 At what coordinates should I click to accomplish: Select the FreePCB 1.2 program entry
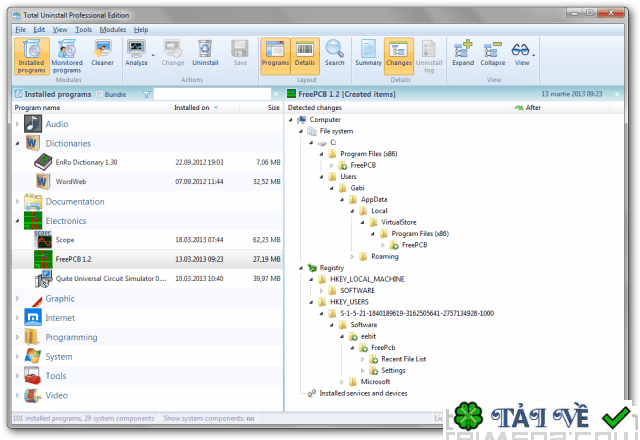pyautogui.click(x=147, y=259)
